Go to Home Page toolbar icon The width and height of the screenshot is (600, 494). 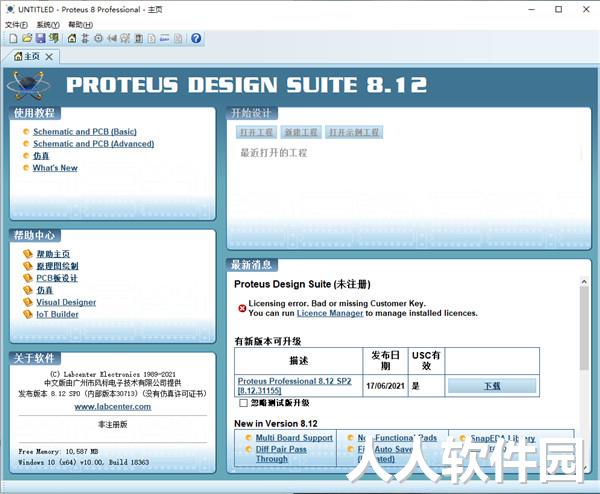72,38
